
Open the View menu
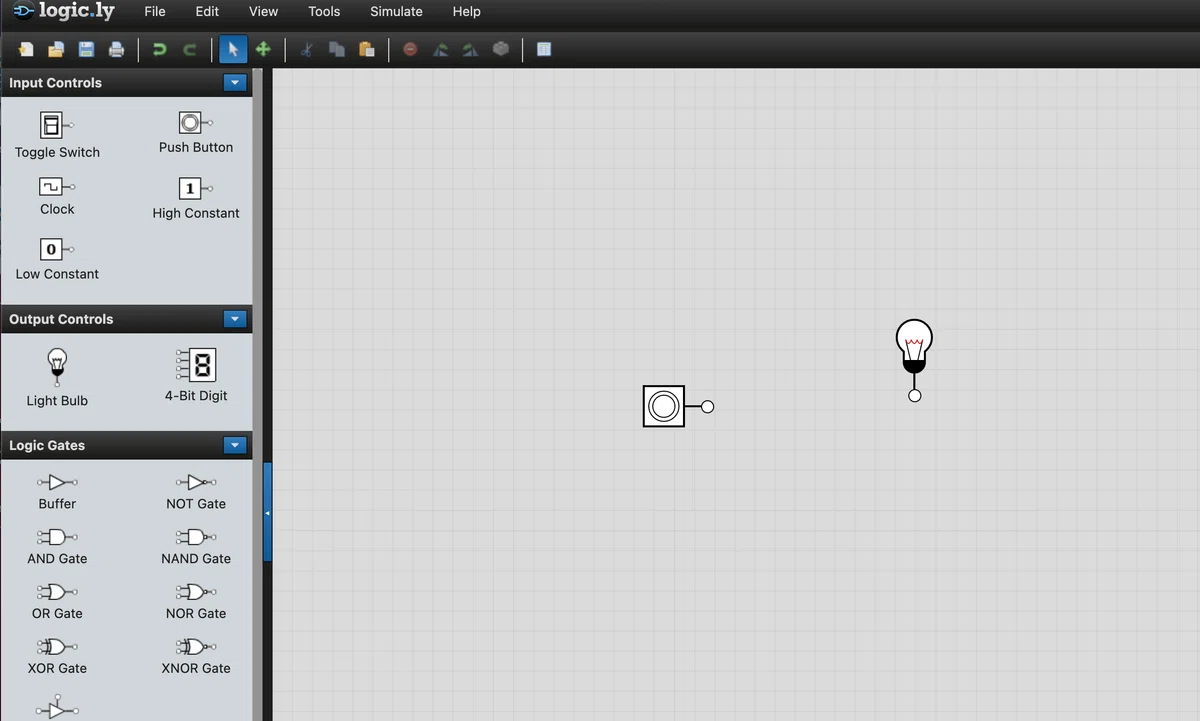[x=263, y=12]
